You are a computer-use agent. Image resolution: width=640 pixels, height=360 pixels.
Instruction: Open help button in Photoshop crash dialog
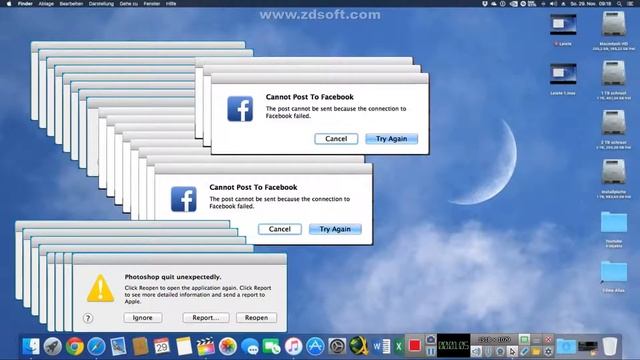[x=88, y=318]
